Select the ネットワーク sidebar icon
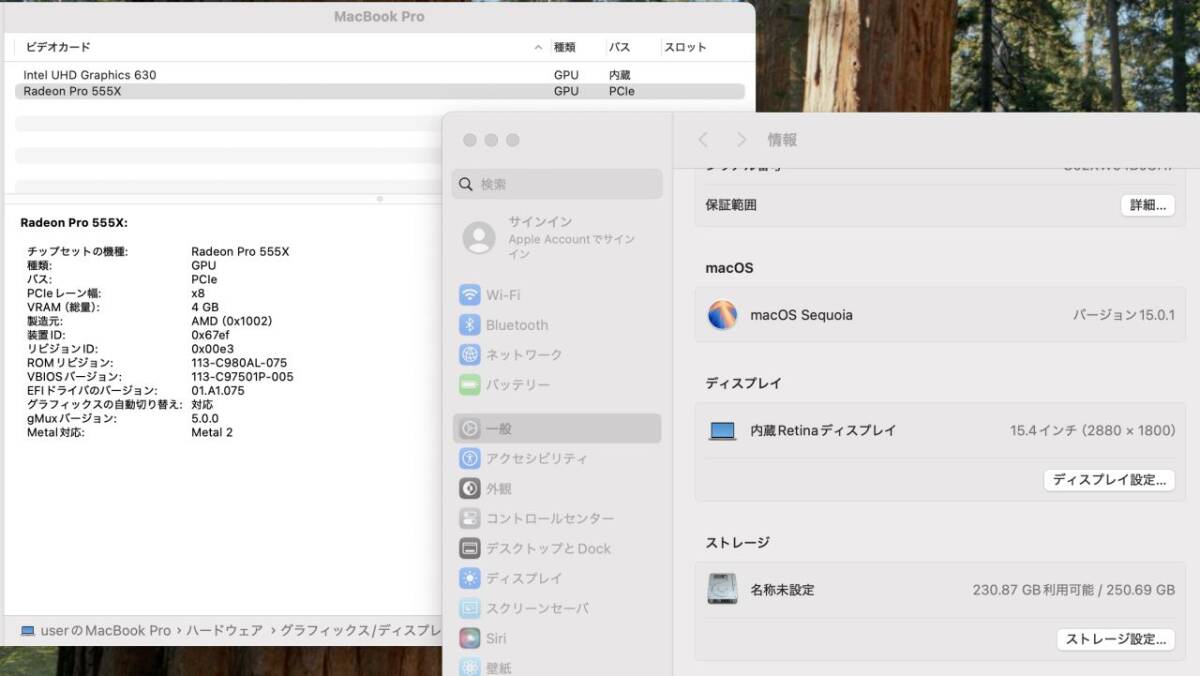 click(470, 355)
